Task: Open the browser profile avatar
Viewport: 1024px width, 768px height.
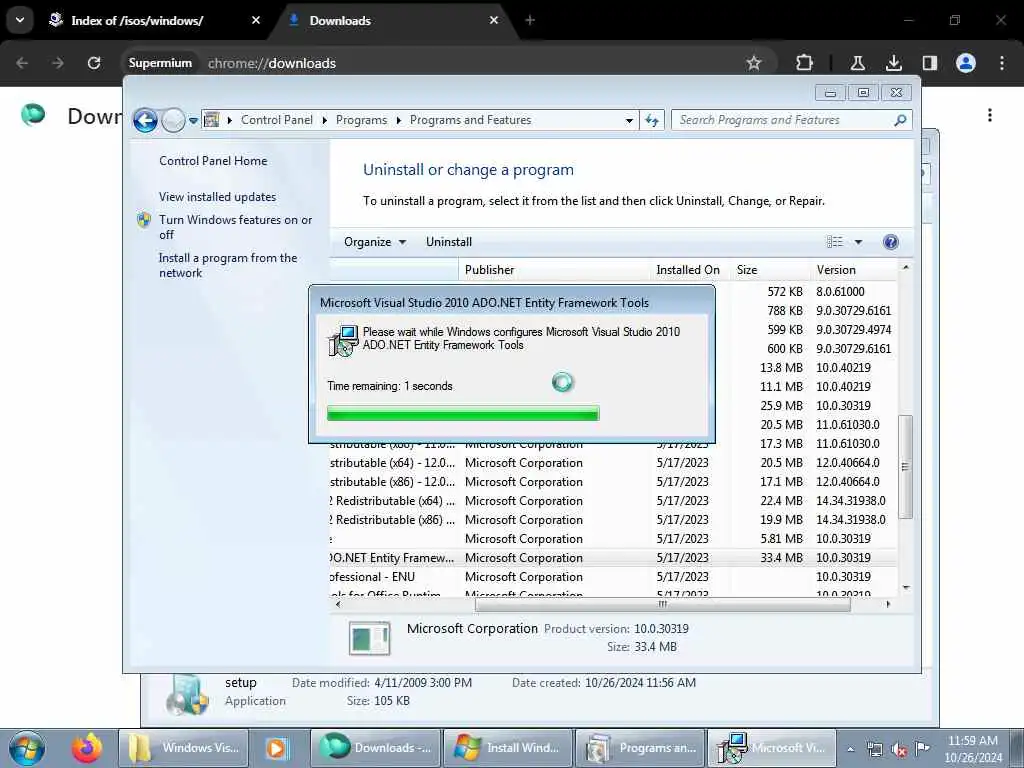Action: coord(966,63)
